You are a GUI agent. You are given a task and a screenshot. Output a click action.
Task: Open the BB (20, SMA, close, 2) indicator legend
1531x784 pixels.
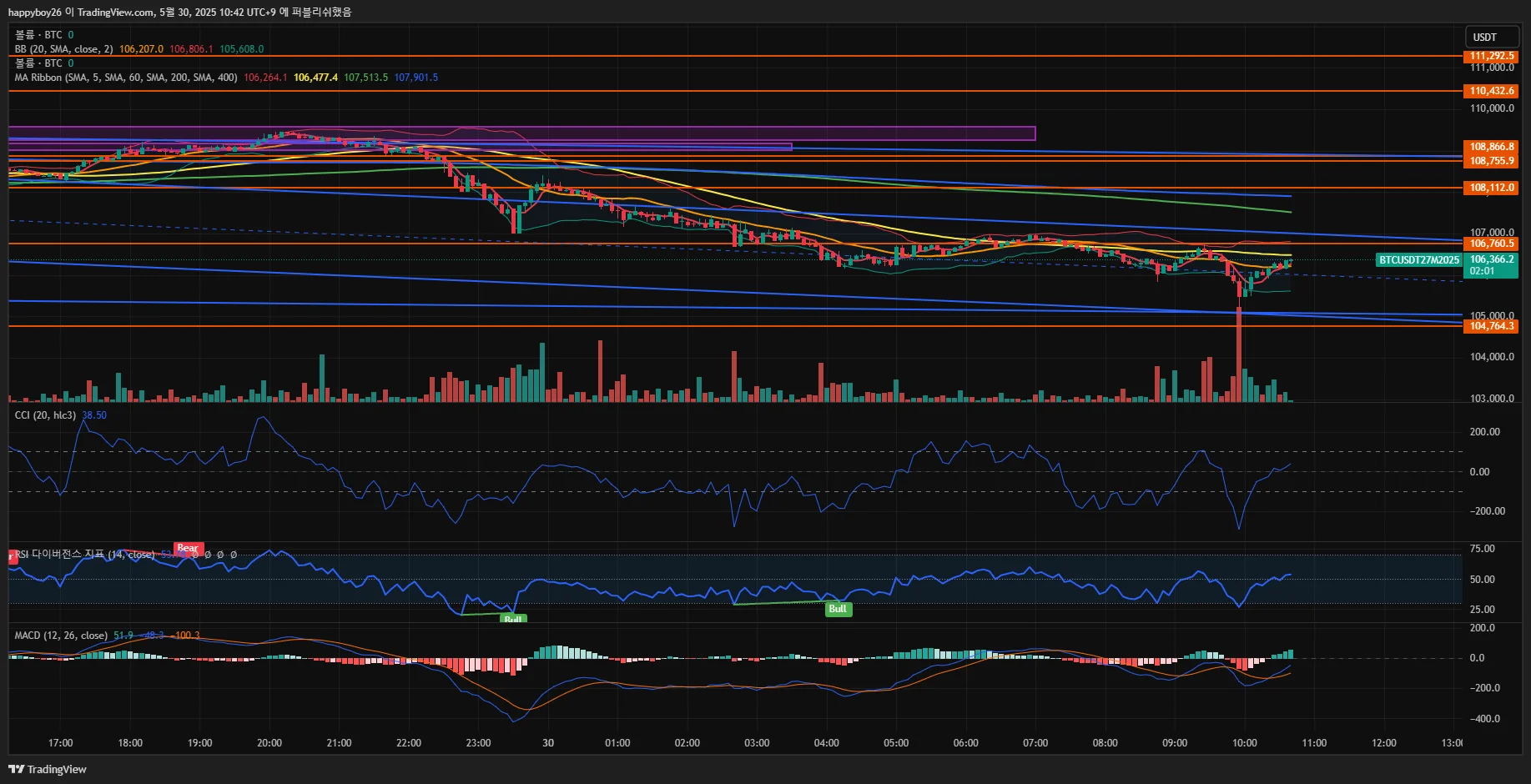tap(64, 49)
